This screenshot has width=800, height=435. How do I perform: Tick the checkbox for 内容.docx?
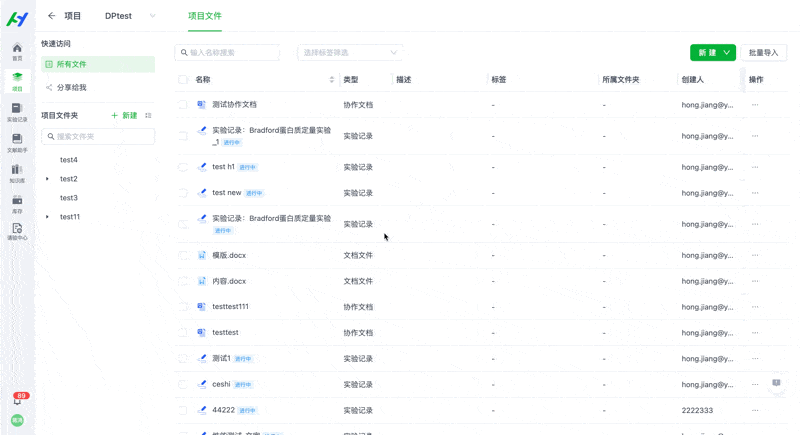183,282
